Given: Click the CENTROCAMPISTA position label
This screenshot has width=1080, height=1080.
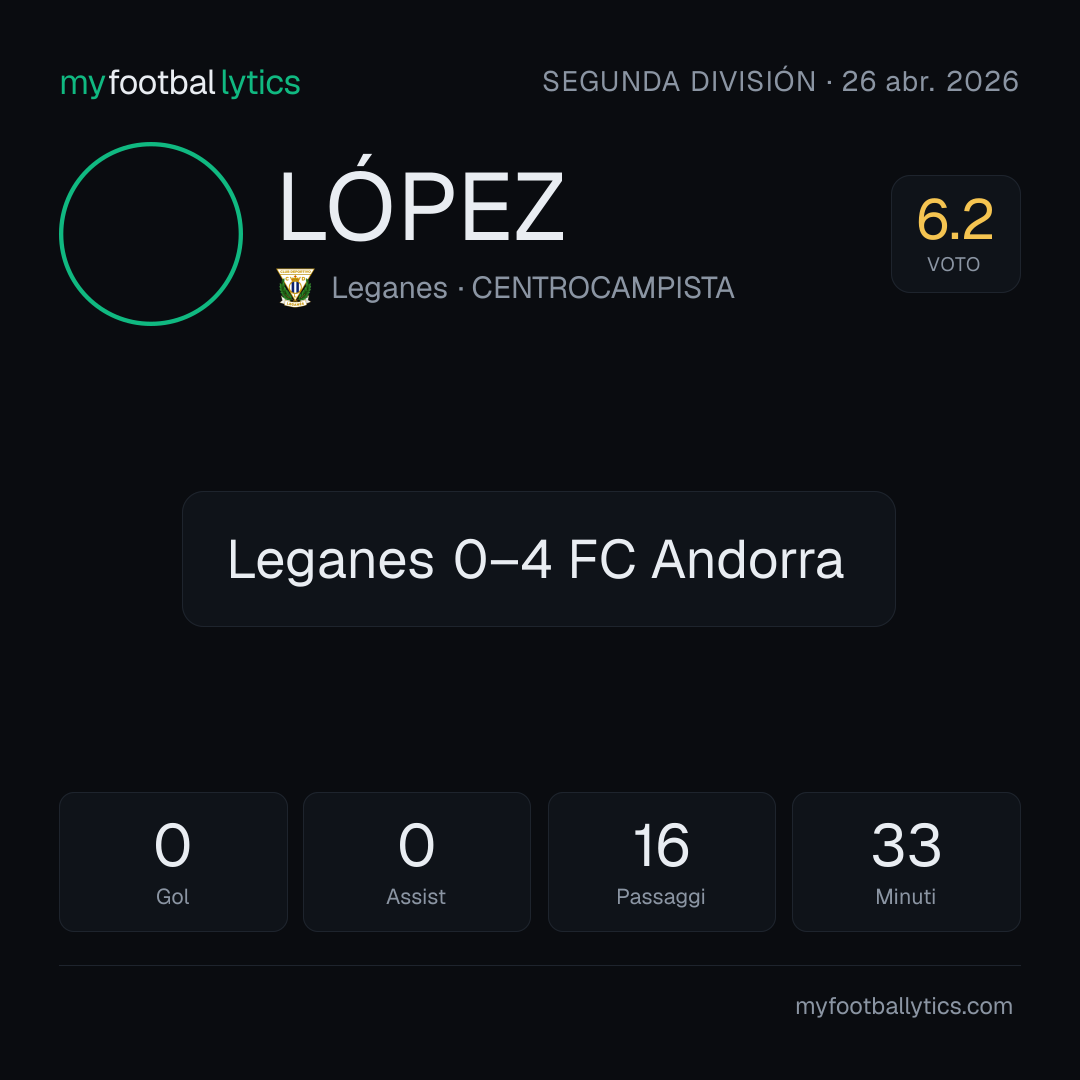Looking at the screenshot, I should 603,288.
